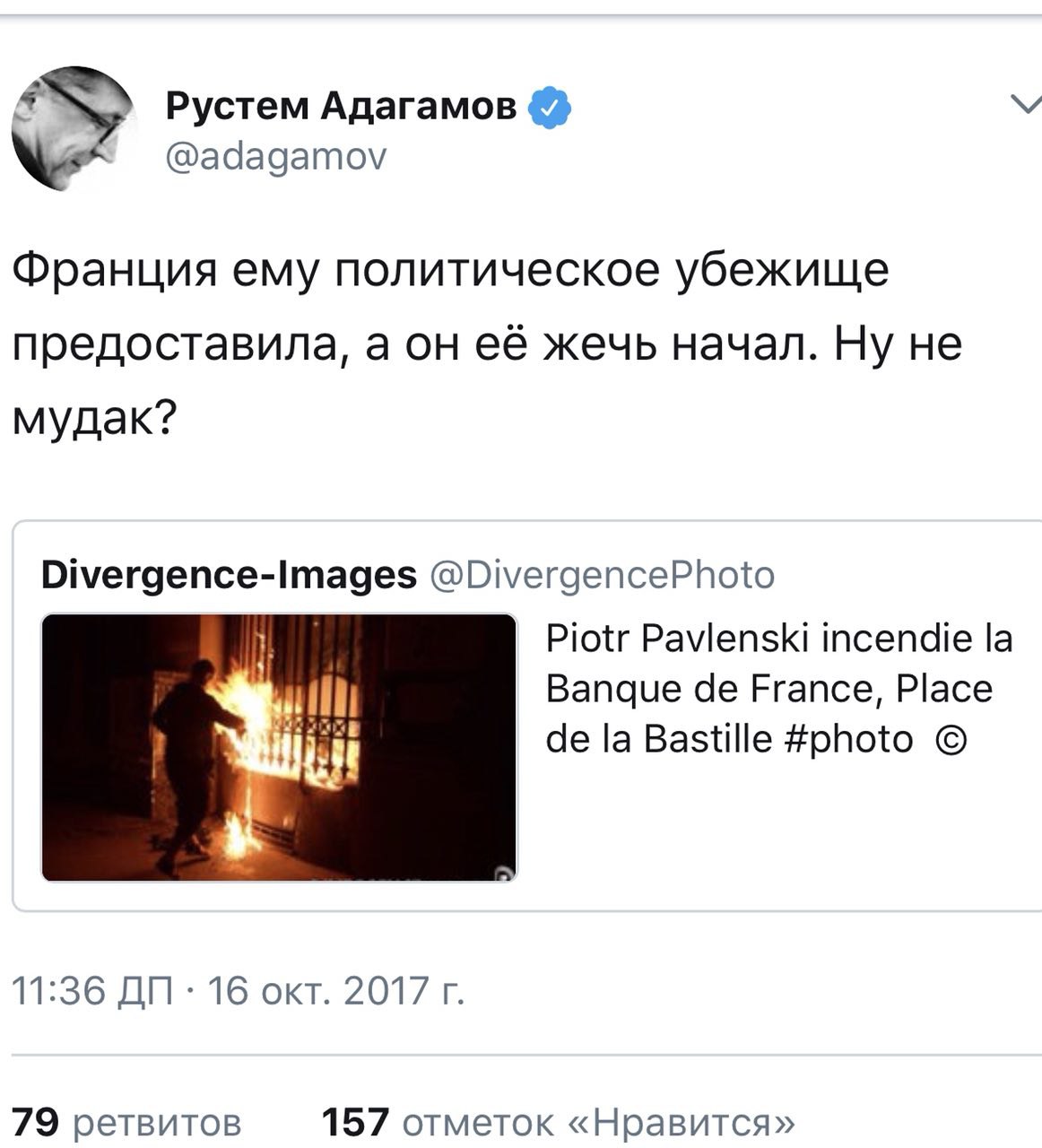Tap the #photo hashtag
This screenshot has width=1042, height=1148.
(855, 739)
